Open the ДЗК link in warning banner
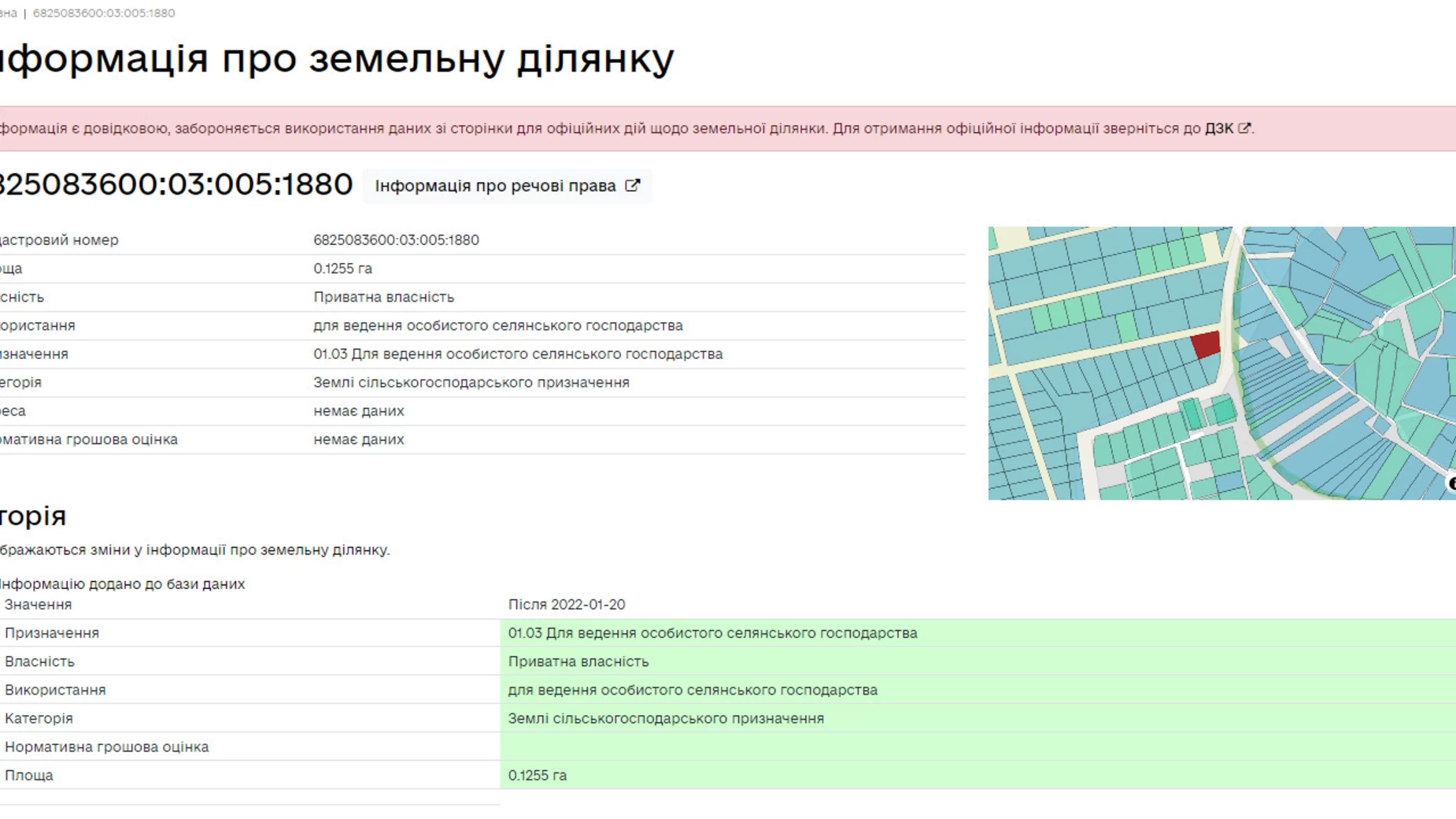The height and width of the screenshot is (819, 1456). coord(1218,128)
